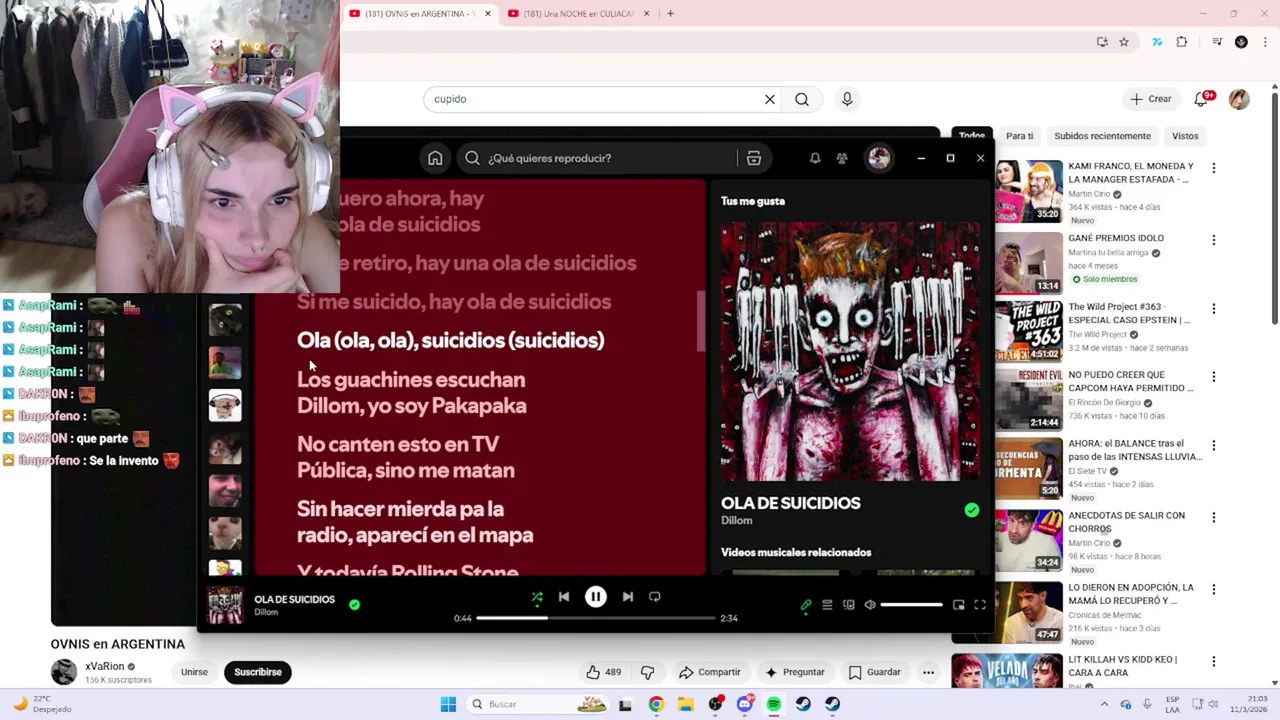
Task: Toggle shuffle in Spotify player
Action: [537, 597]
